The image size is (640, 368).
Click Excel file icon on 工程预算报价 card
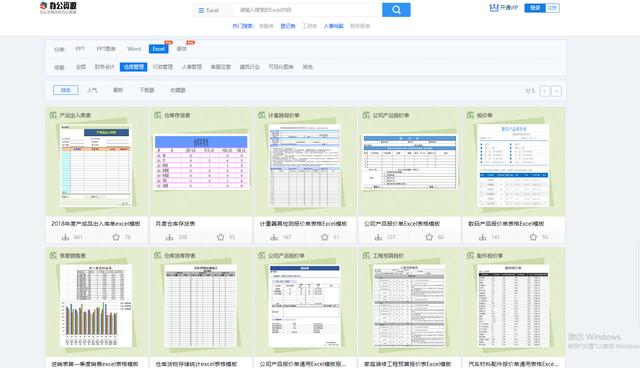[x=366, y=255]
